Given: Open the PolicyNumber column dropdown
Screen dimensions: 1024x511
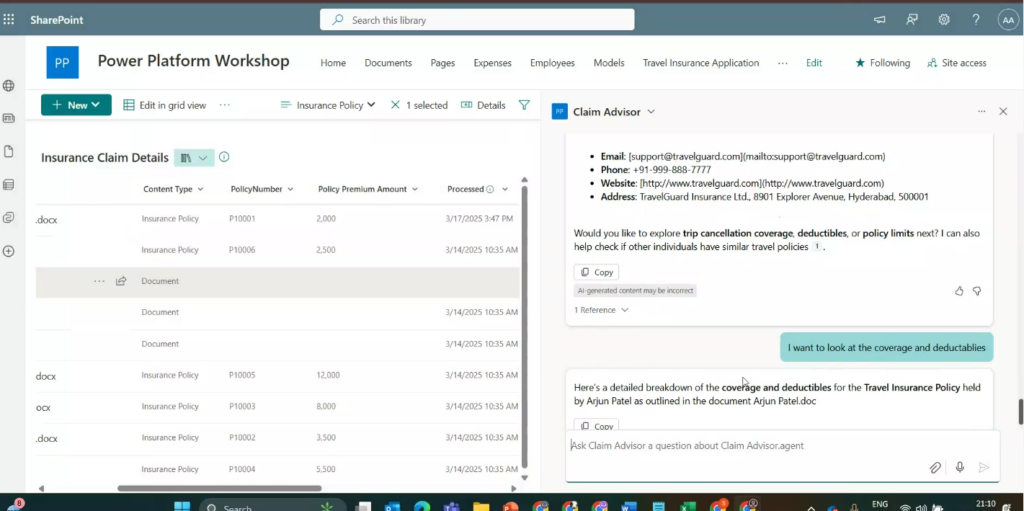Looking at the screenshot, I should point(290,189).
